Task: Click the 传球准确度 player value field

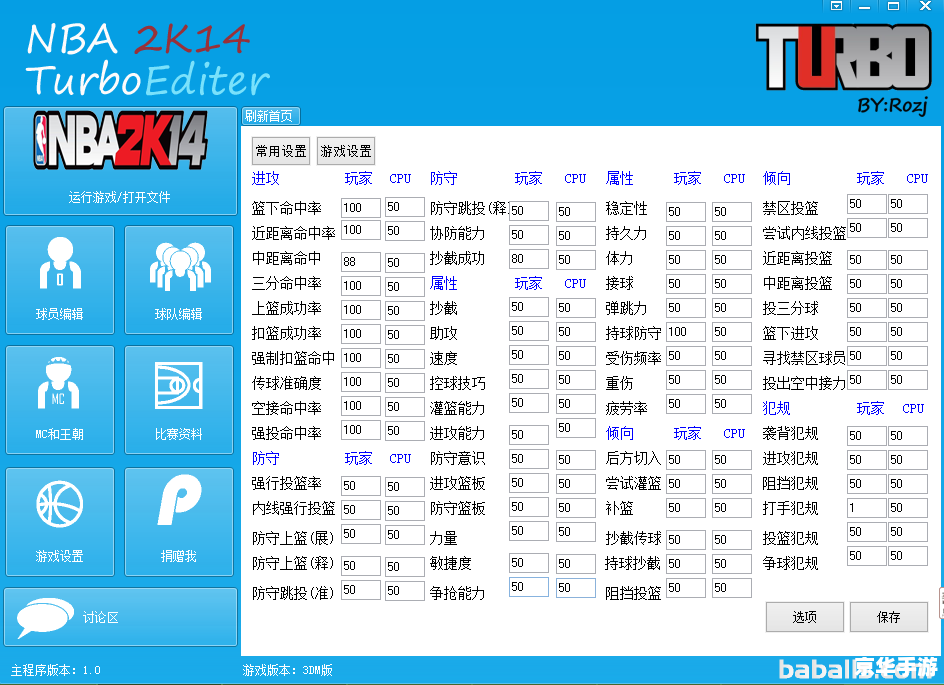Action: [x=361, y=382]
